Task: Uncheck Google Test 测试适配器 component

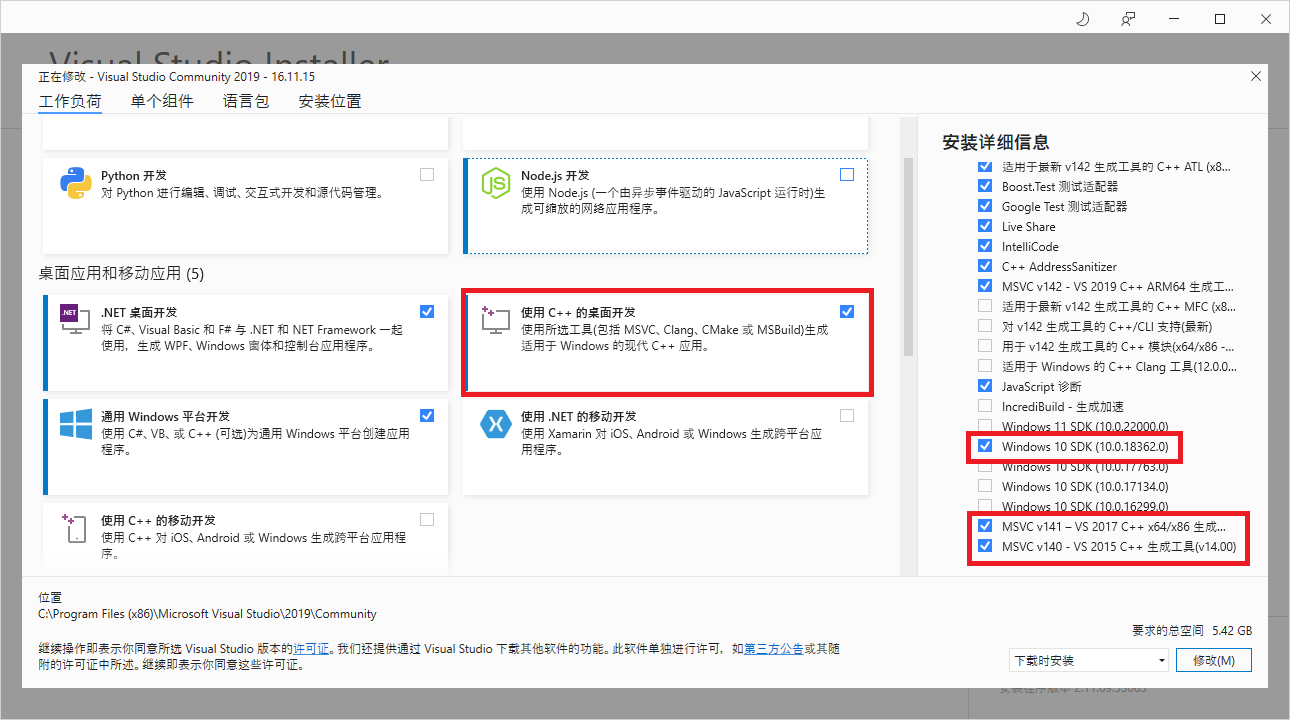Action: pos(985,206)
